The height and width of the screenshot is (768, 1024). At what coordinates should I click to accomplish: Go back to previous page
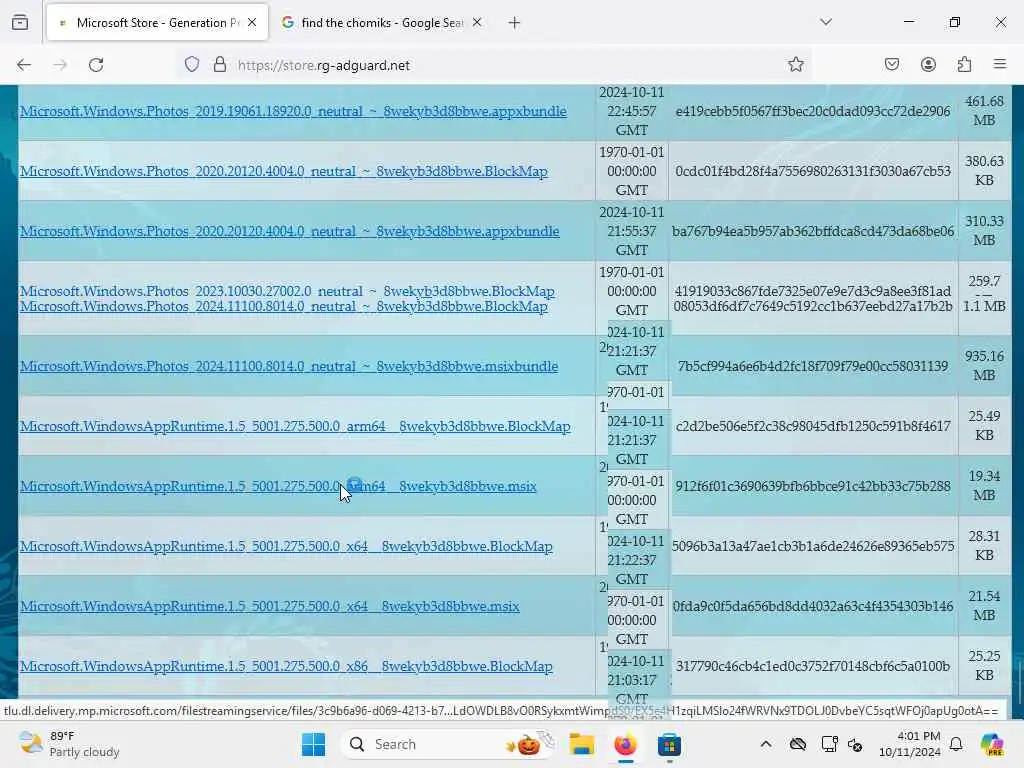pos(24,65)
